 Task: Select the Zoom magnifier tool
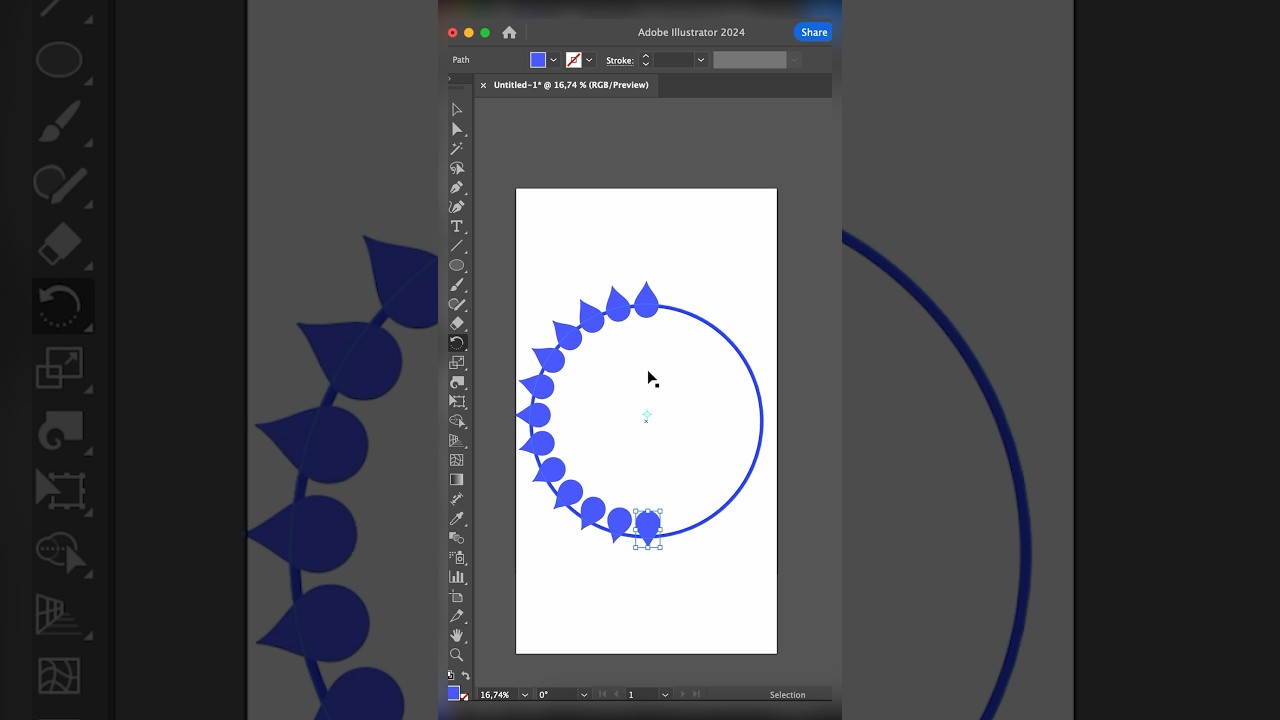(457, 655)
